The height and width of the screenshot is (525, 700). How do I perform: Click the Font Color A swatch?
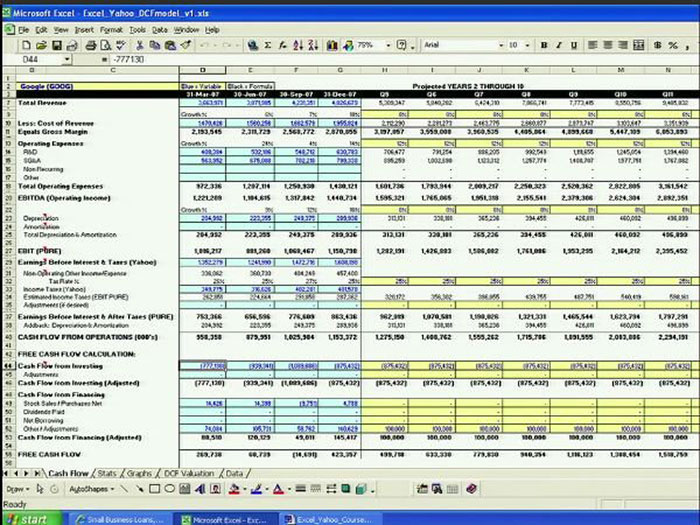point(278,489)
